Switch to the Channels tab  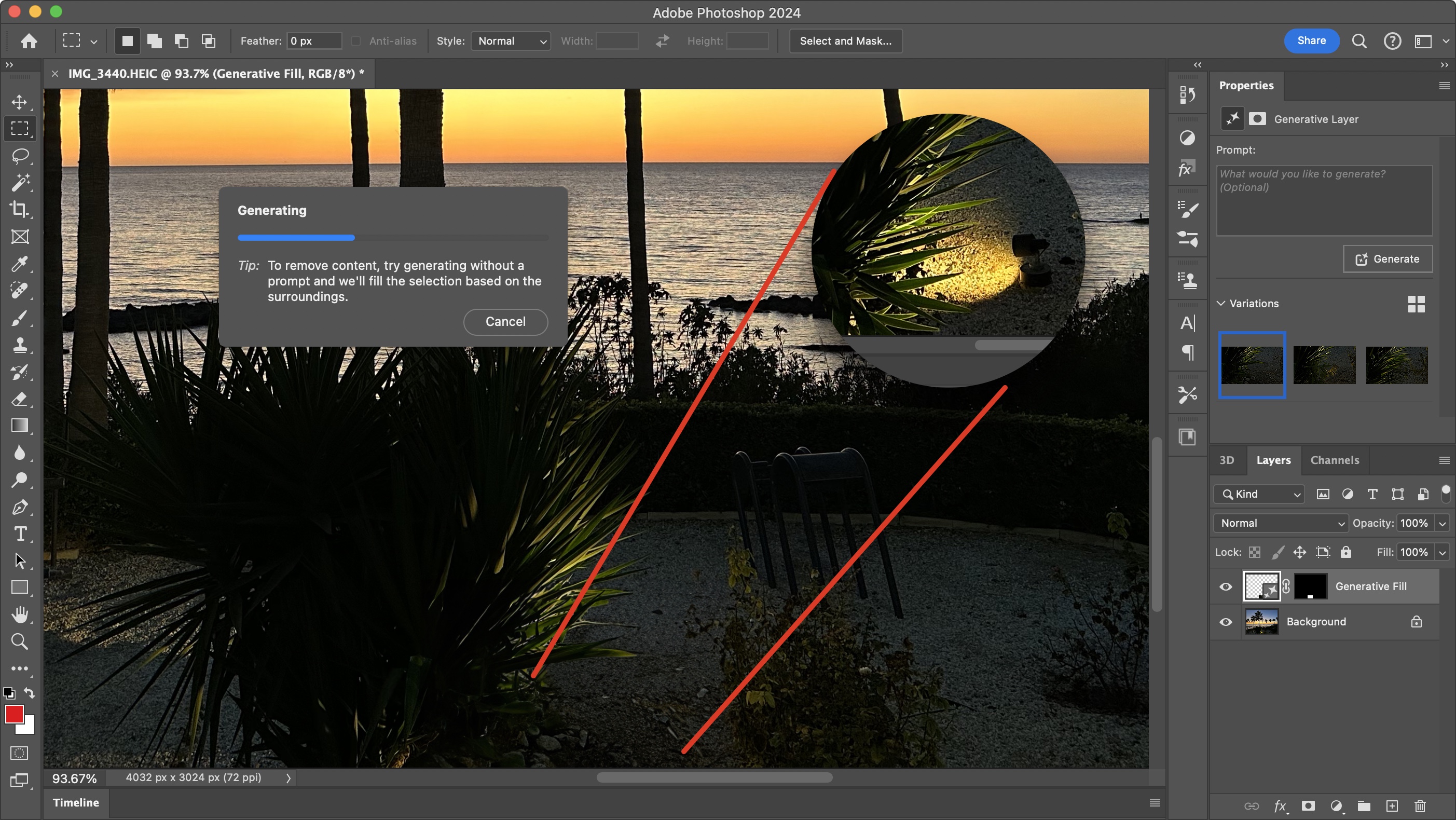point(1335,460)
